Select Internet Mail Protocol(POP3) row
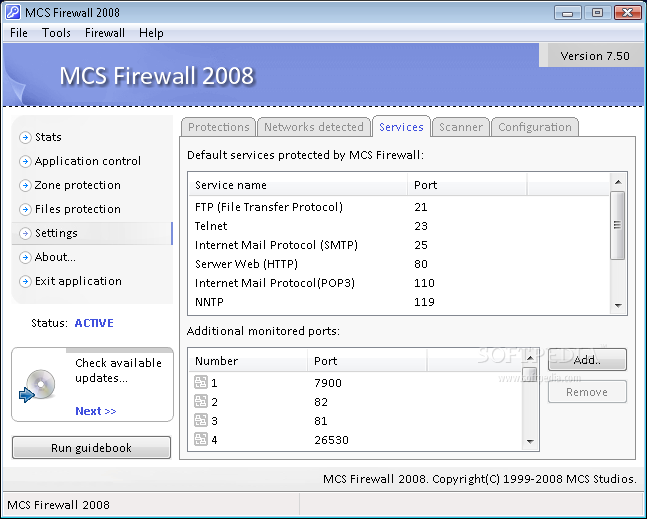Image resolution: width=647 pixels, height=519 pixels. [399, 283]
